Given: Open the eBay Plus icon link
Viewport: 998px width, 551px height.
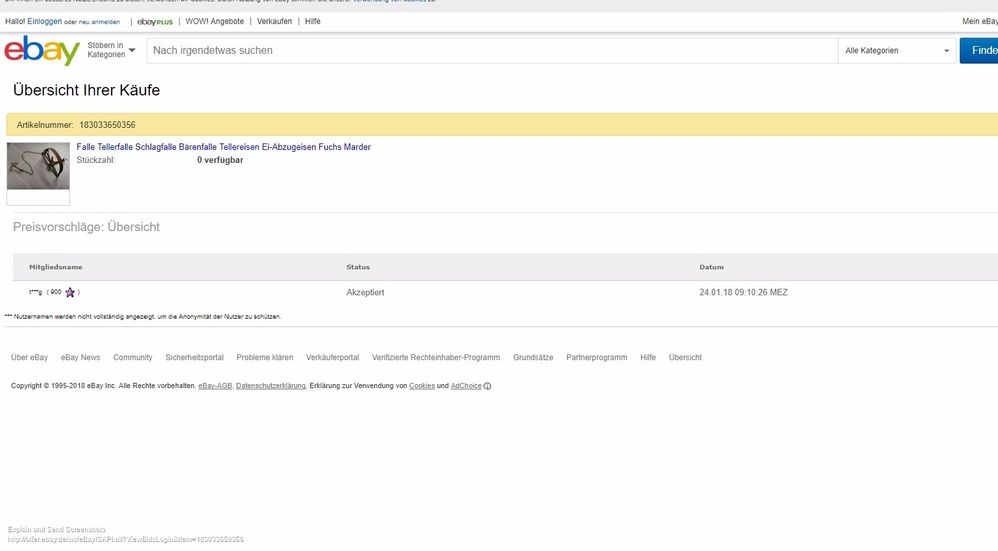Looking at the screenshot, I should point(155,21).
